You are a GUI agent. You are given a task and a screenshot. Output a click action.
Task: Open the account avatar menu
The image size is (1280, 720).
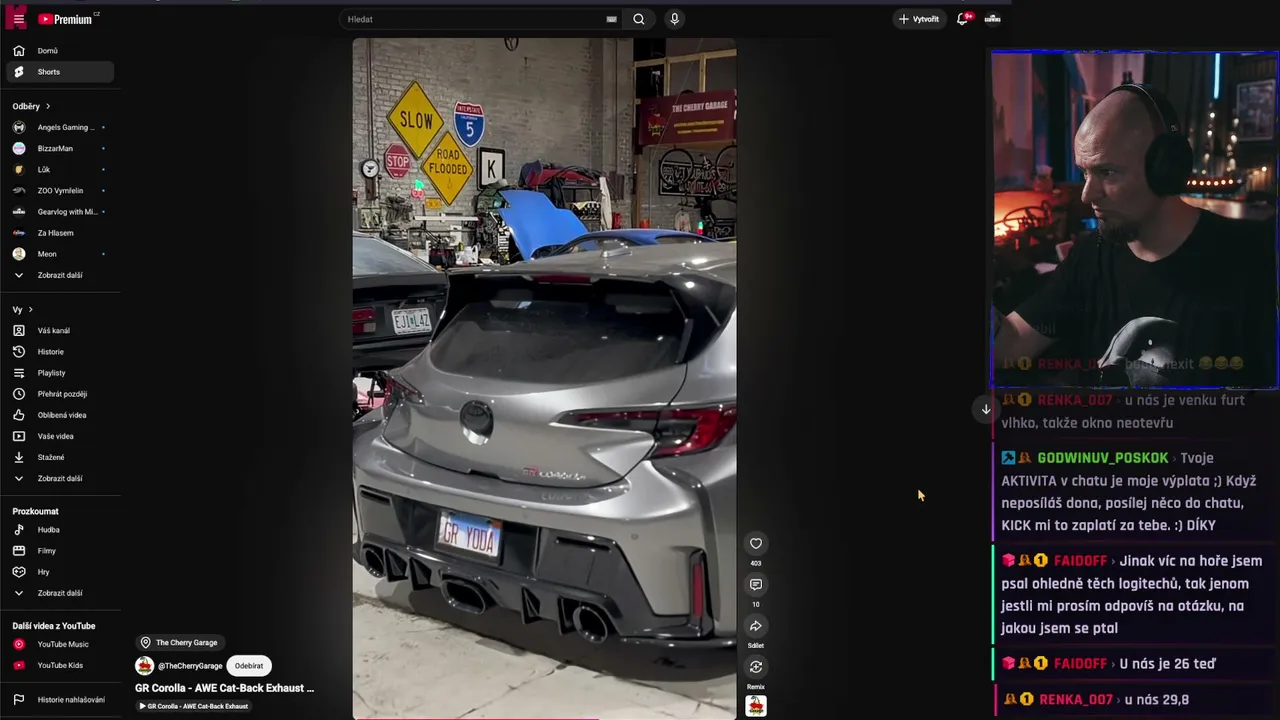pyautogui.click(x=993, y=19)
